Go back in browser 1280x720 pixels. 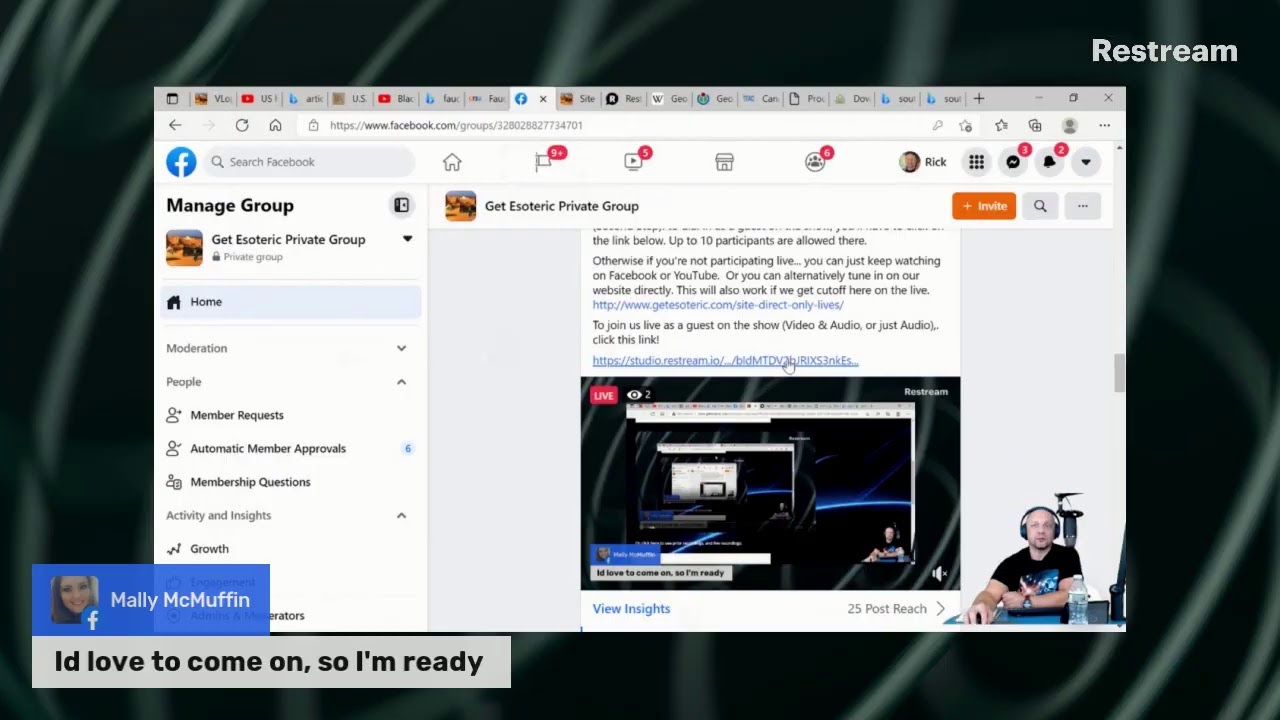[175, 125]
